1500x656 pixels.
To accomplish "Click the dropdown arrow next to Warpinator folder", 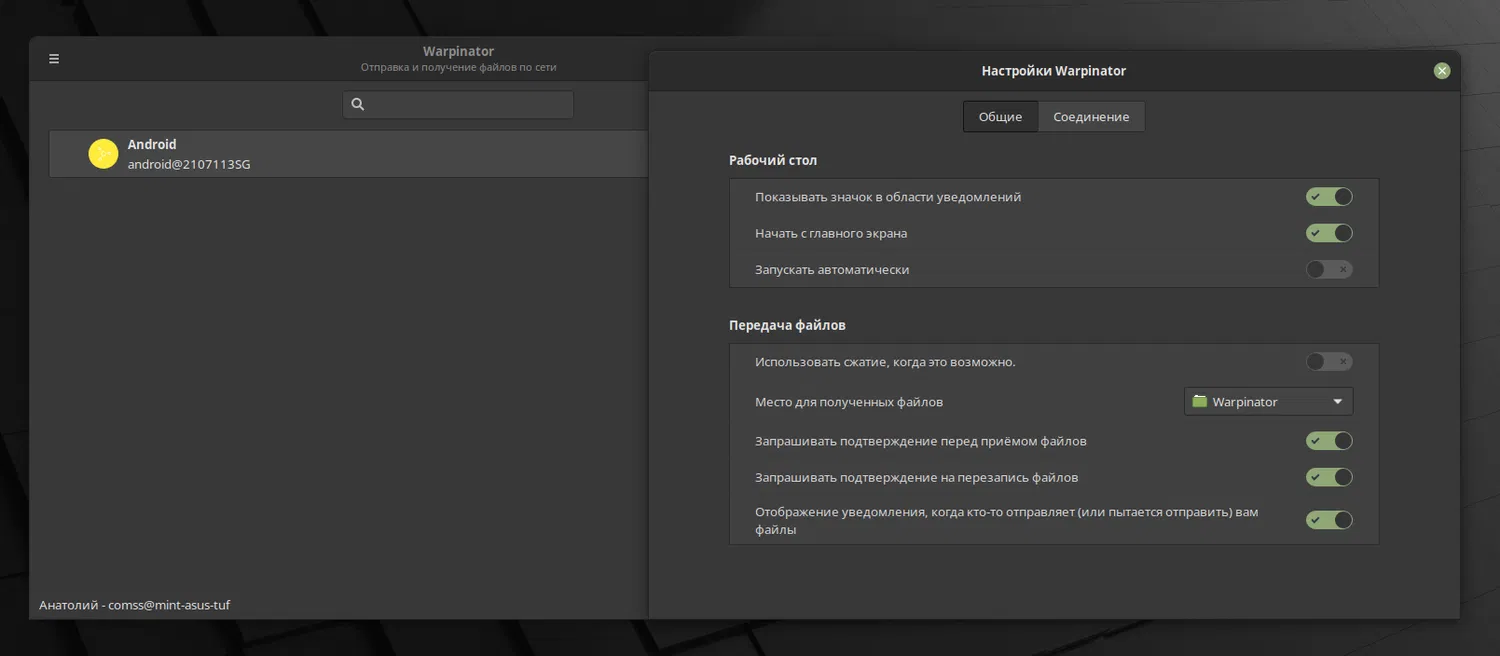I will (1338, 402).
